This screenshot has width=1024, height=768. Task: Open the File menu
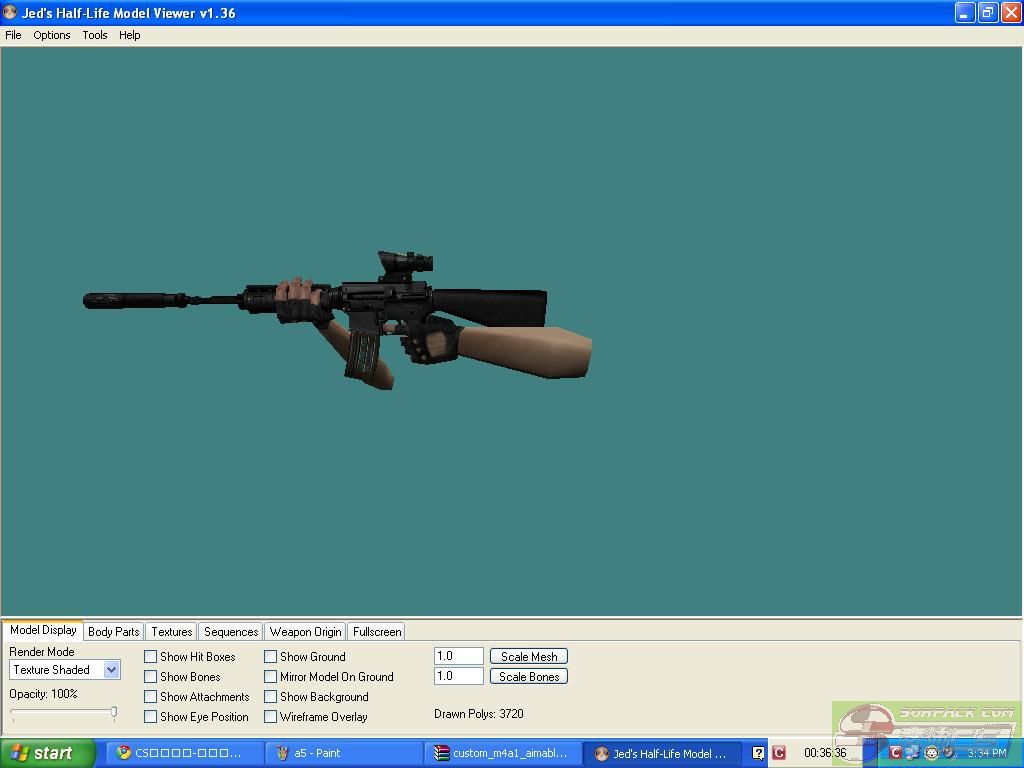point(13,35)
